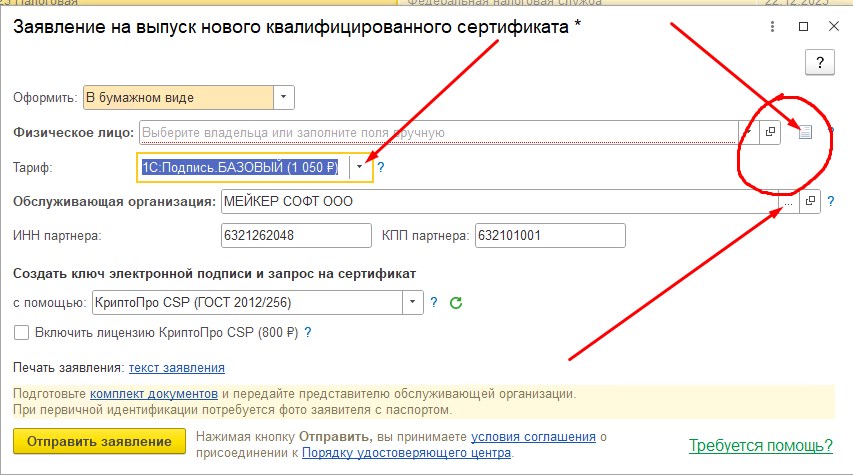Click the list icon beside Физическое лицо
This screenshot has width=853, height=475.
coord(805,132)
